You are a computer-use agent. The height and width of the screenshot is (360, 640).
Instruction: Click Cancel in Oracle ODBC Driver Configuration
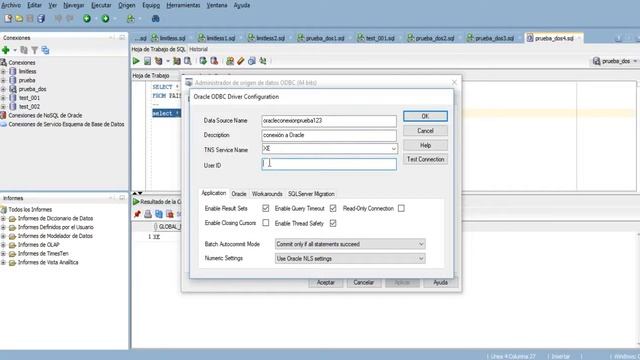tap(425, 131)
